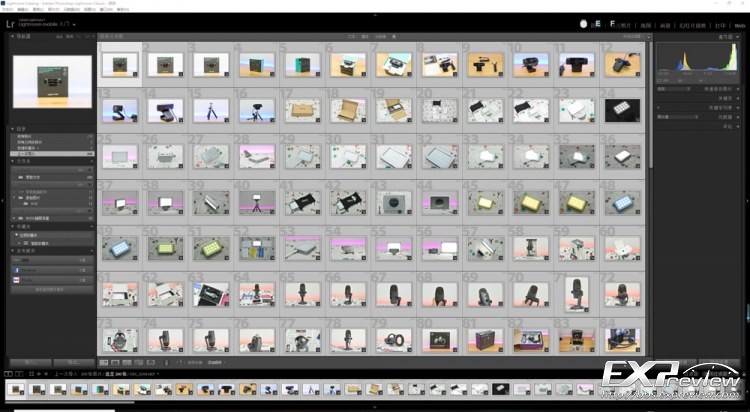Click the second window icon above filmstrip
This screenshot has height=412, width=750.
pos(20,374)
